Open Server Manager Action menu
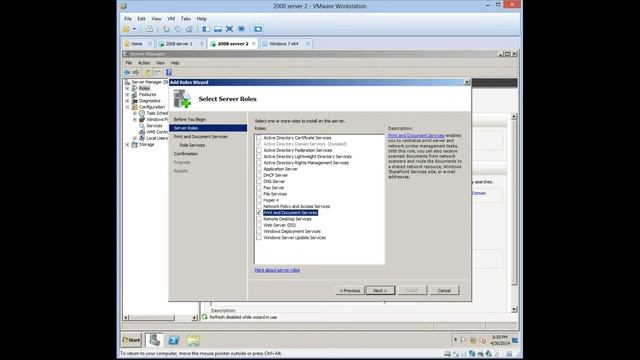Image resolution: width=640 pixels, height=360 pixels. 144,63
